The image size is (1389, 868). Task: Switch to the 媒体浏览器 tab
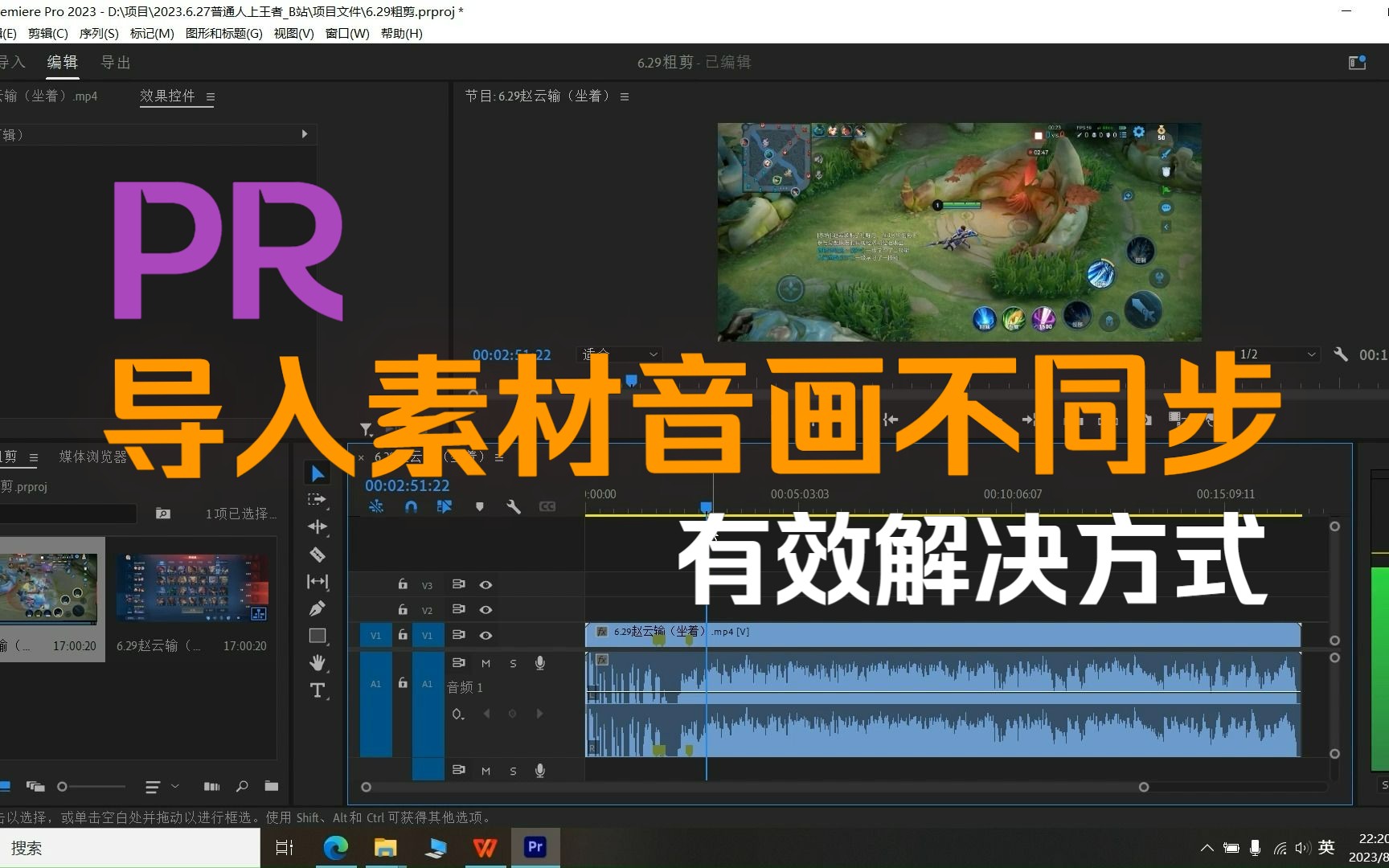(x=93, y=457)
